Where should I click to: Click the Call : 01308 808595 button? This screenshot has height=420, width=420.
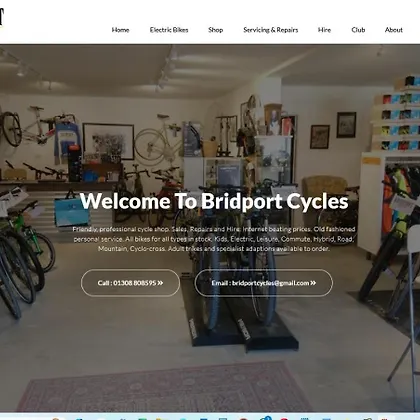(130, 283)
